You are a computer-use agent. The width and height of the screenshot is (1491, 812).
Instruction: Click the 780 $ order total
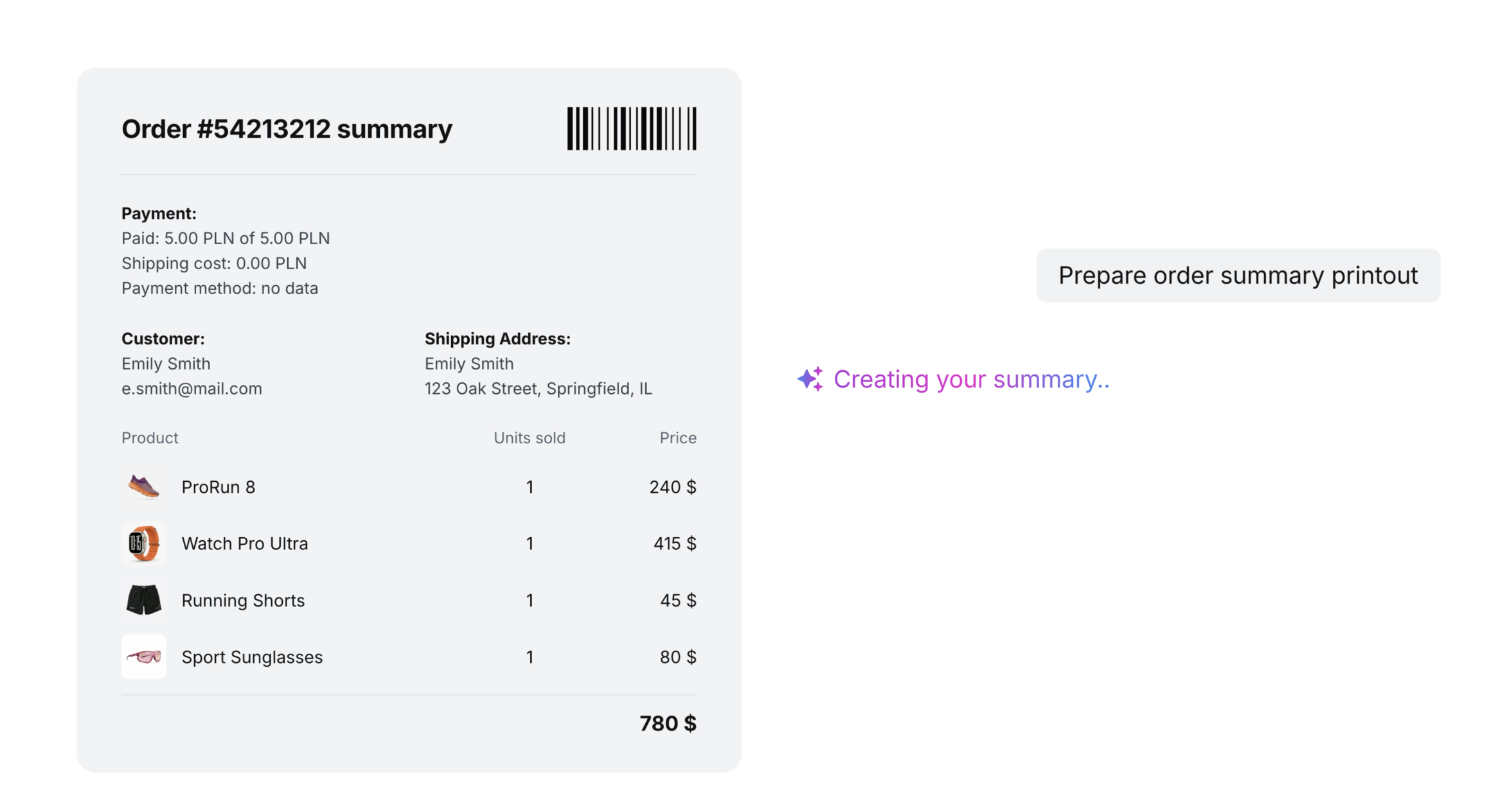coord(668,723)
